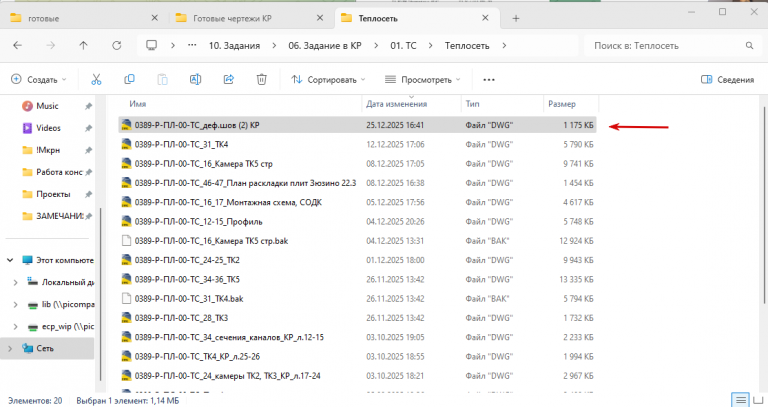768x407 pixels.
Task: Close the готовые tab
Action: click(x=154, y=18)
